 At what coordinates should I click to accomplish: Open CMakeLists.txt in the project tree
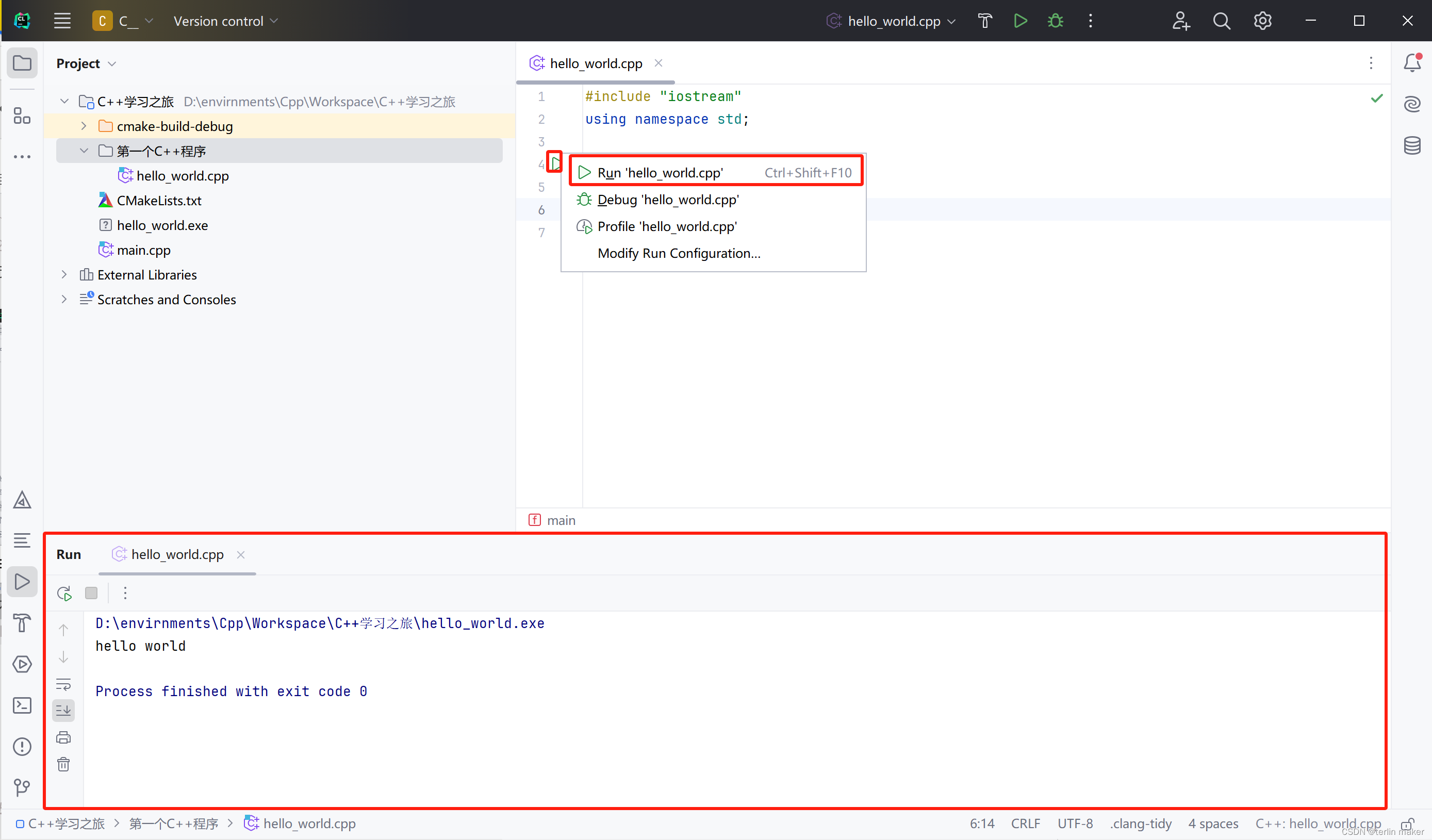pyautogui.click(x=158, y=201)
